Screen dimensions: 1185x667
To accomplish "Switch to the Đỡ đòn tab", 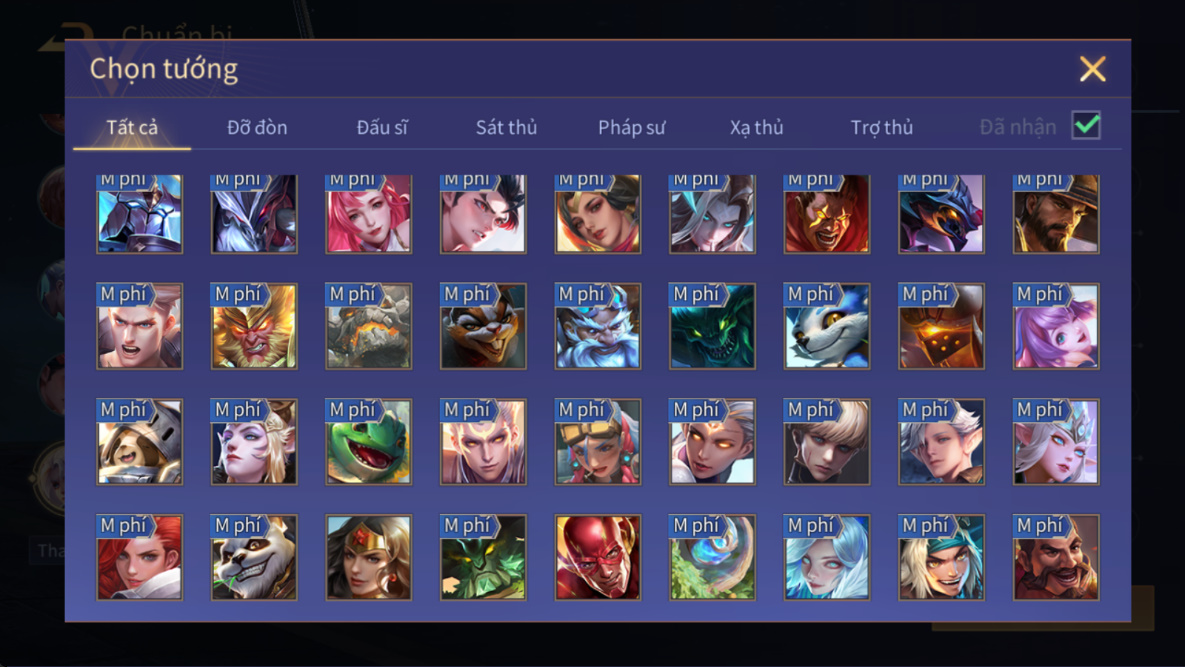I will click(257, 127).
